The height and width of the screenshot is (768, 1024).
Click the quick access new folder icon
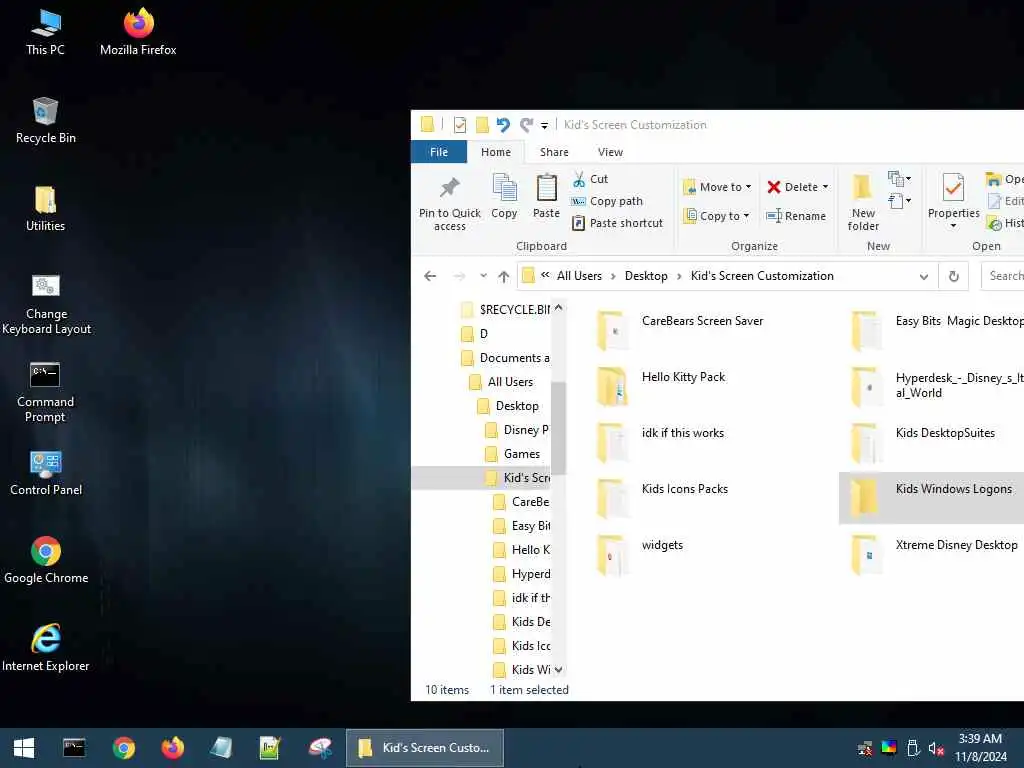pyautogui.click(x=482, y=124)
